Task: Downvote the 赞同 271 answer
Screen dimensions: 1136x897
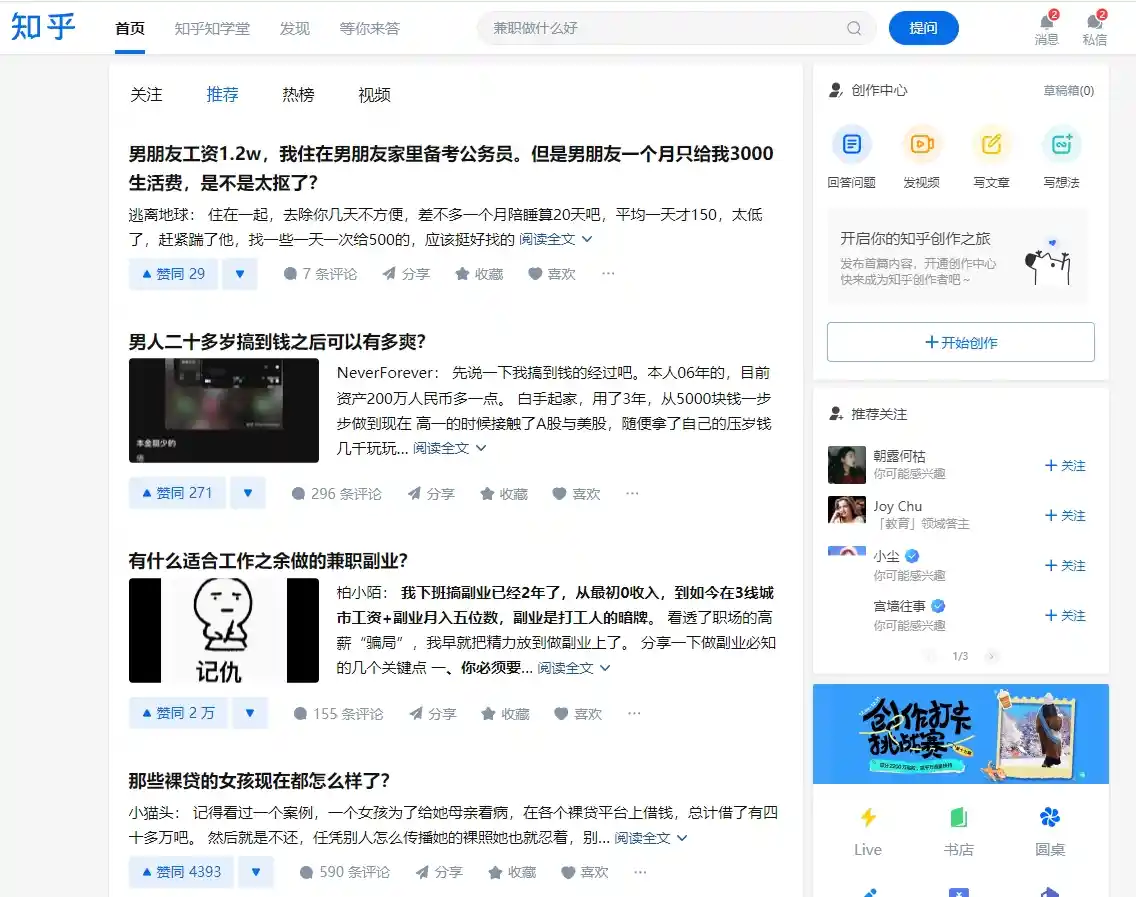Action: pyautogui.click(x=248, y=493)
